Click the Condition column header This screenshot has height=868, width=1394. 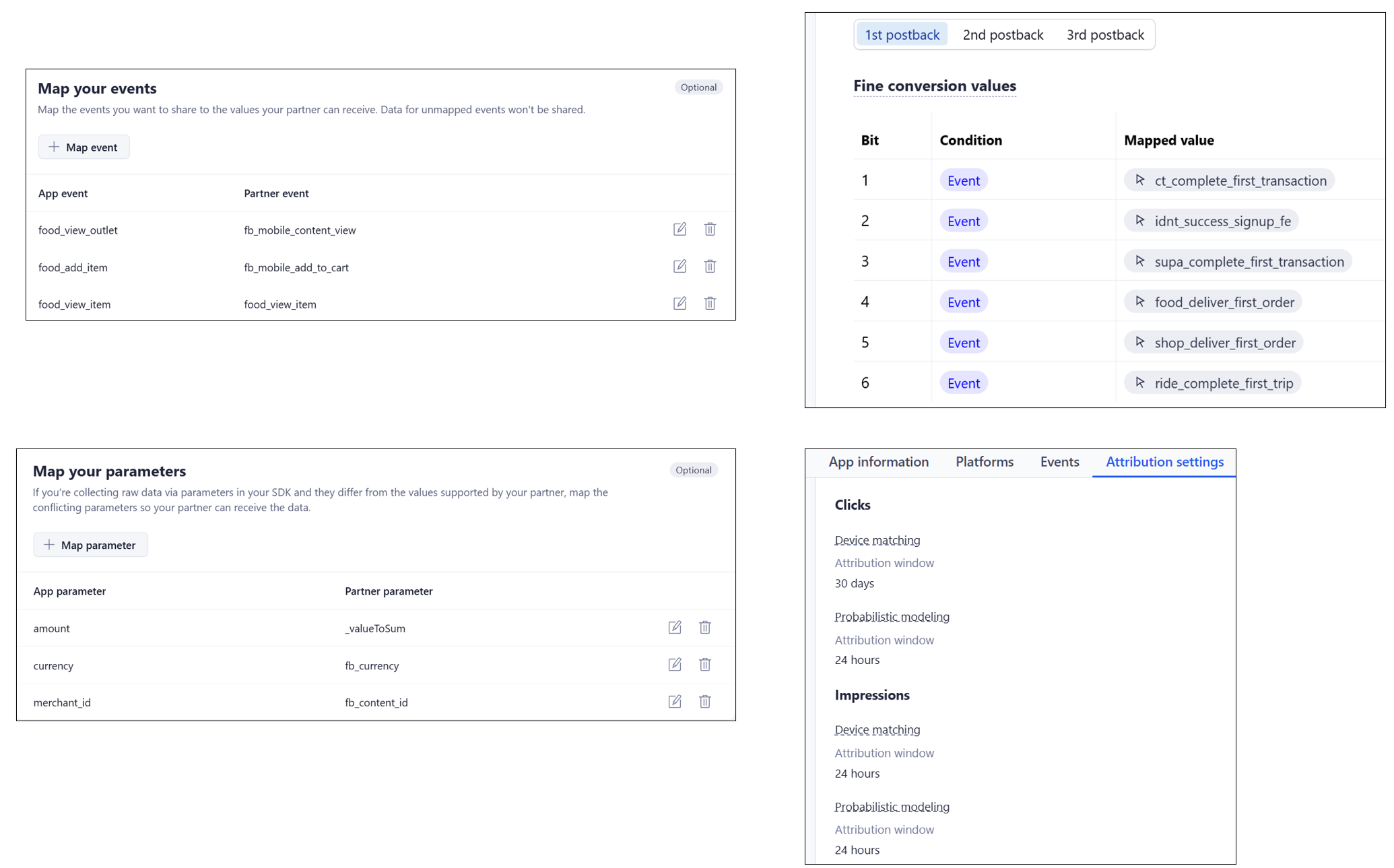(x=970, y=140)
